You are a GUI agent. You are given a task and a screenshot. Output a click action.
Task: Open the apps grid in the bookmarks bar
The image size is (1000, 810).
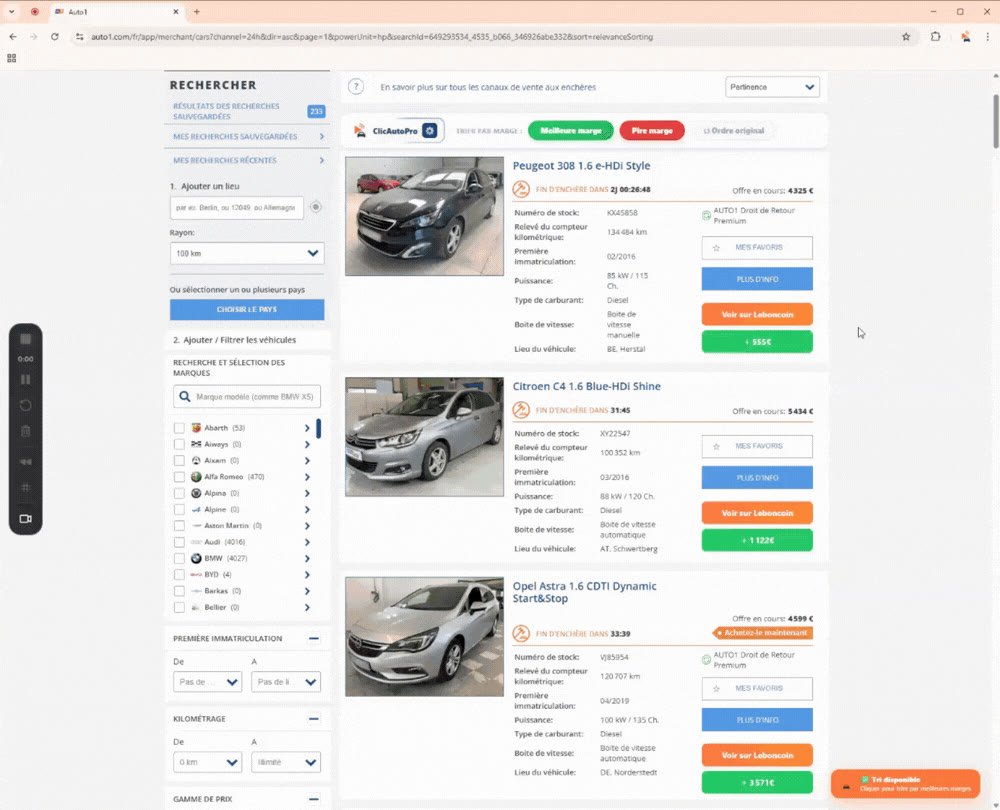point(11,58)
